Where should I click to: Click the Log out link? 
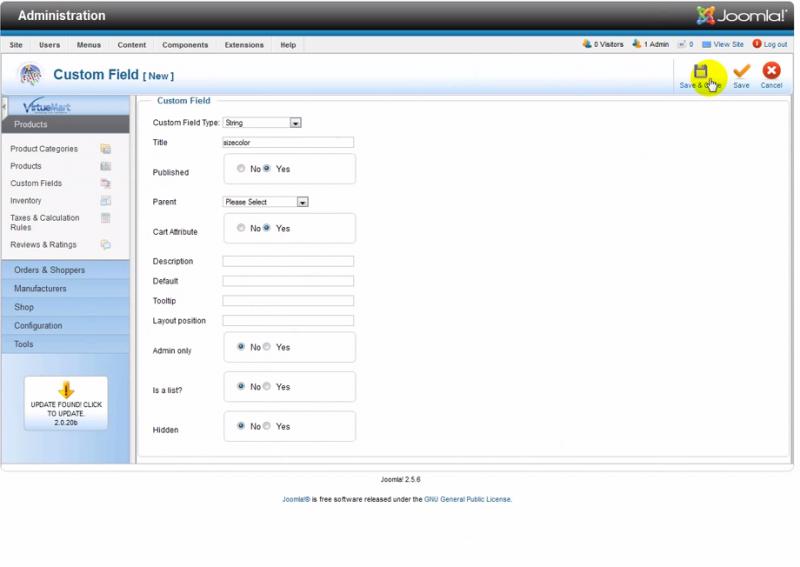(x=775, y=44)
